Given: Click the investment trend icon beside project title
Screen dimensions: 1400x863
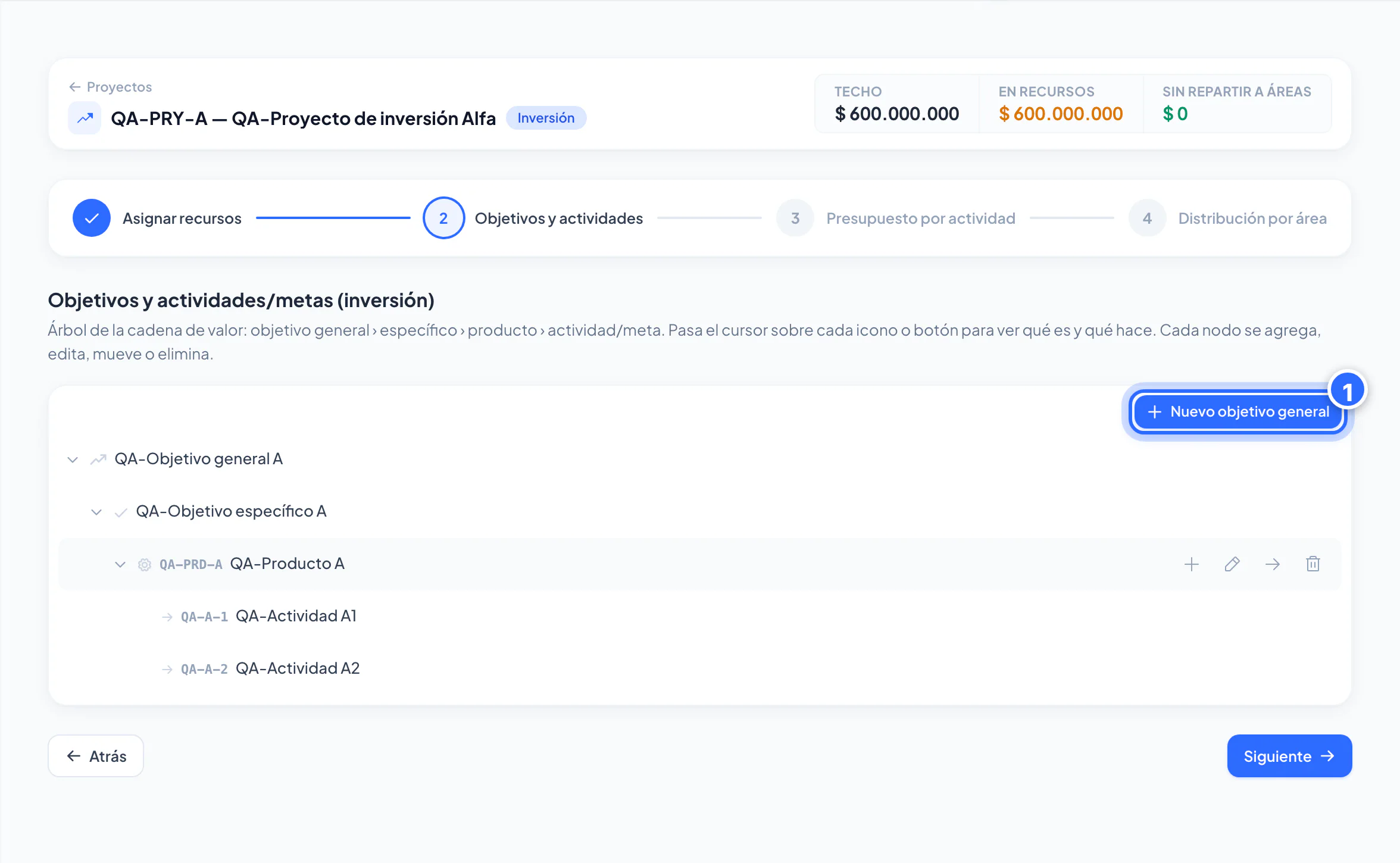Looking at the screenshot, I should (85, 118).
